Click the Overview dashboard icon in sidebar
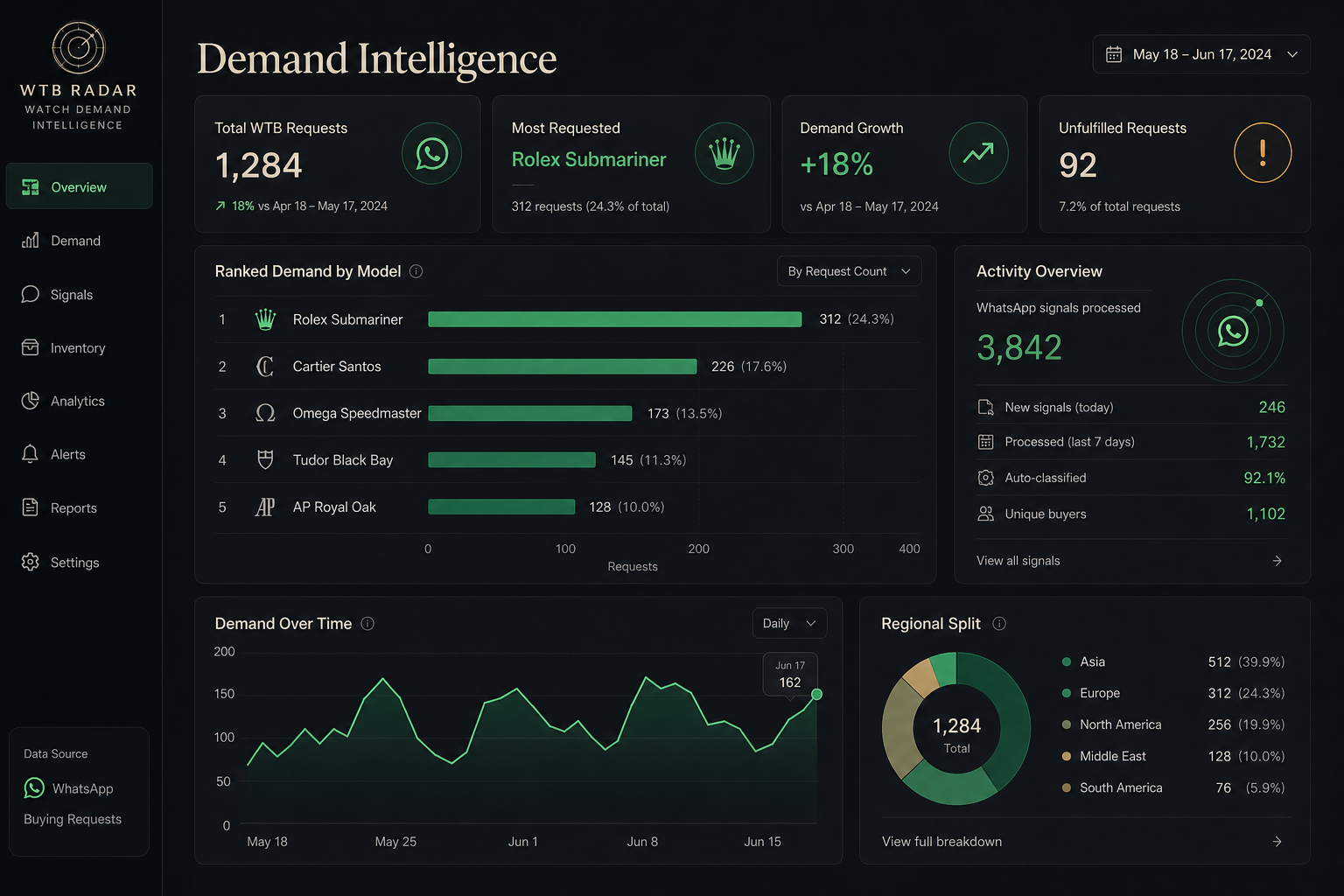Viewport: 1344px width, 896px height. point(31,187)
